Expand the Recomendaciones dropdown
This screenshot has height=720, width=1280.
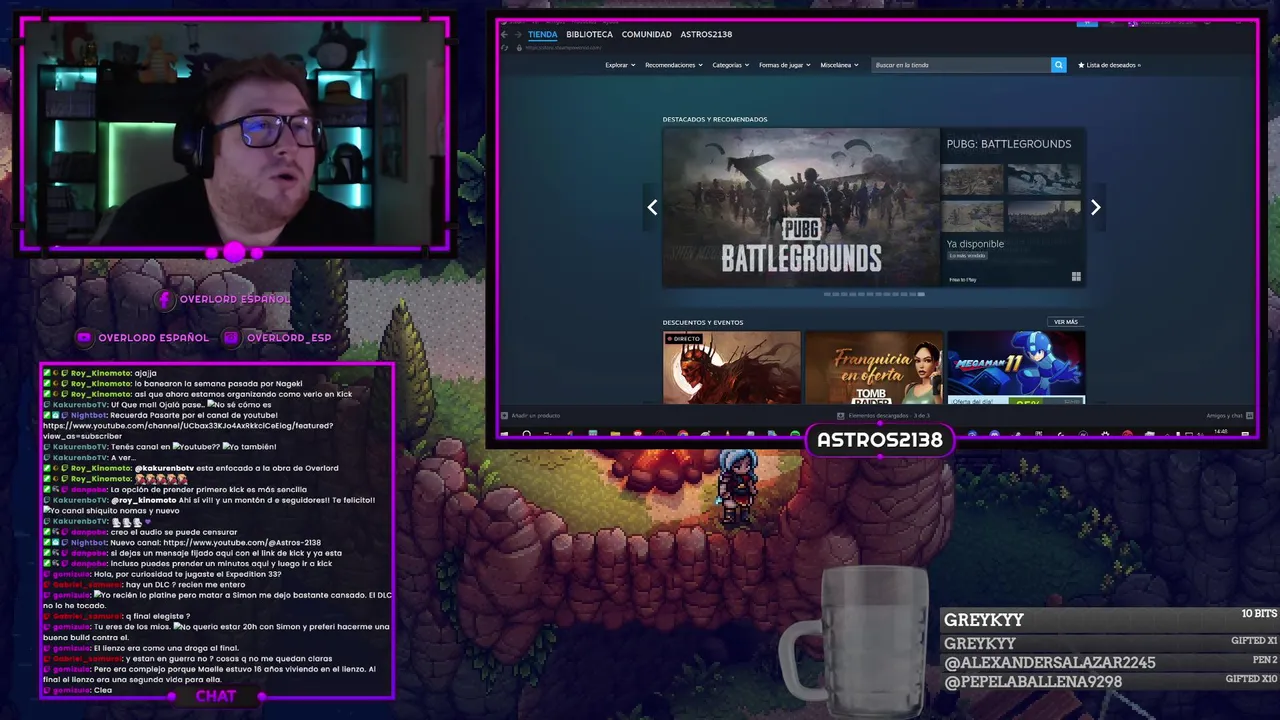(x=673, y=65)
